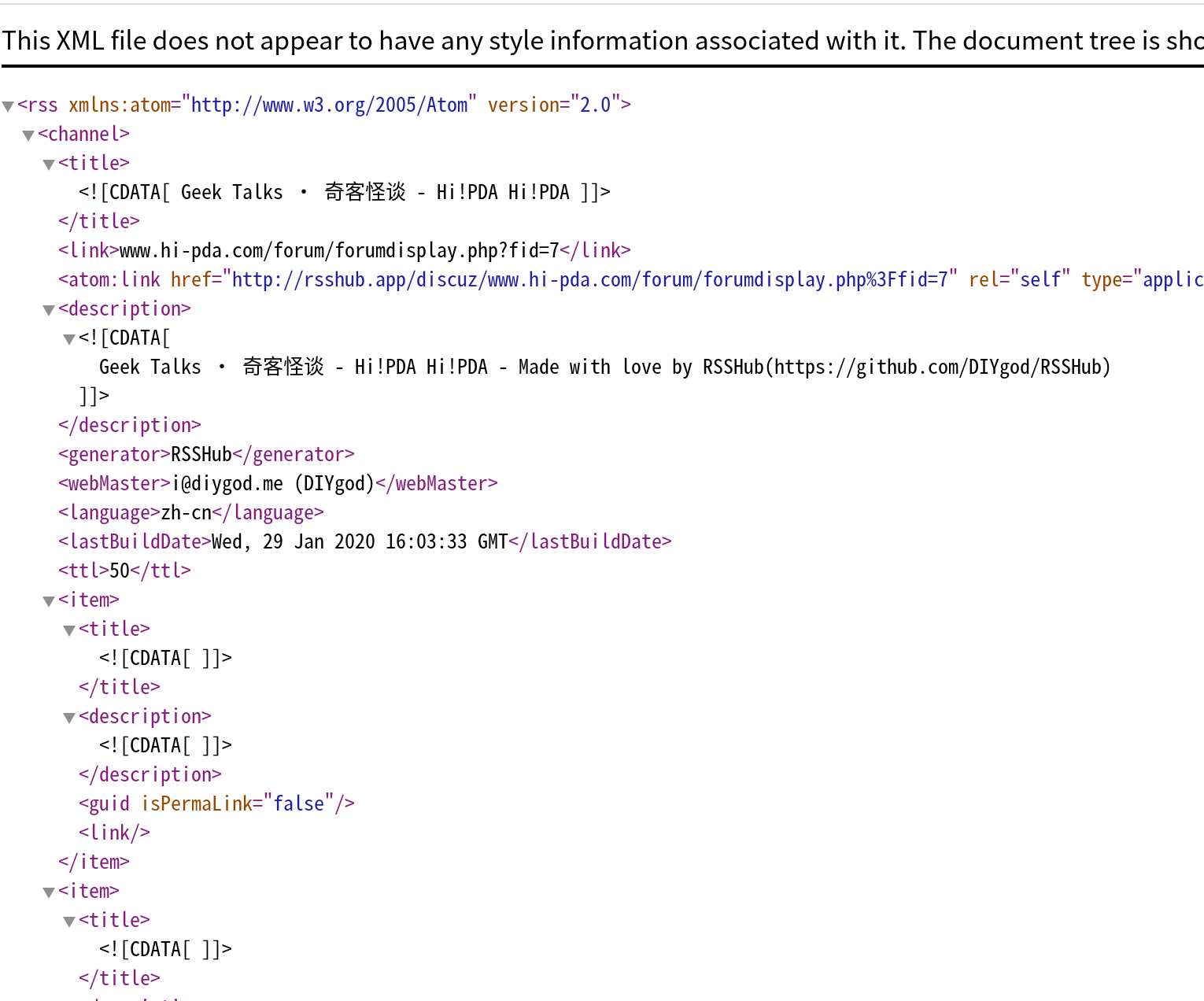Click the closing </description> tag of channel
This screenshot has width=1204, height=1001.
pyautogui.click(x=130, y=425)
